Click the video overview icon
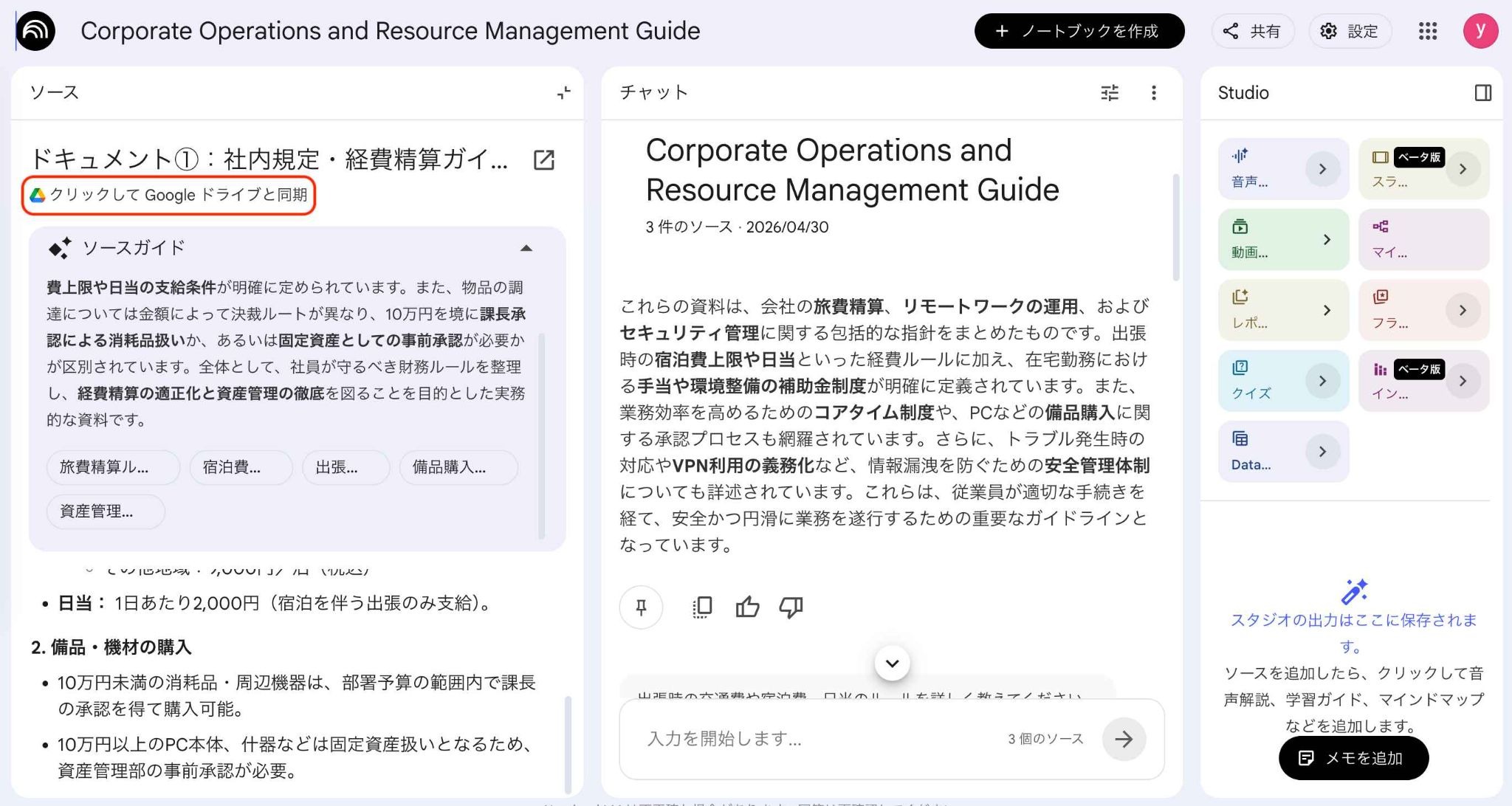Image resolution: width=1512 pixels, height=806 pixels. (1240, 226)
